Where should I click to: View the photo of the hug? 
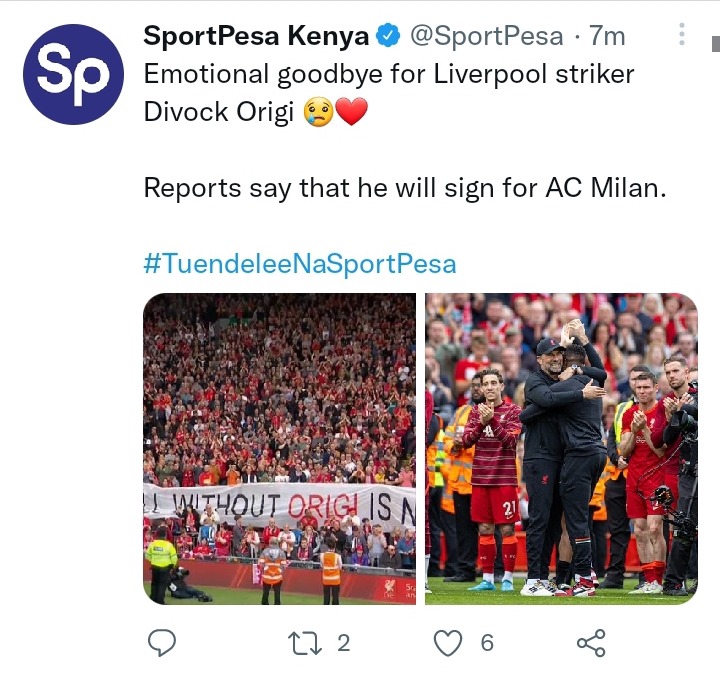(561, 449)
